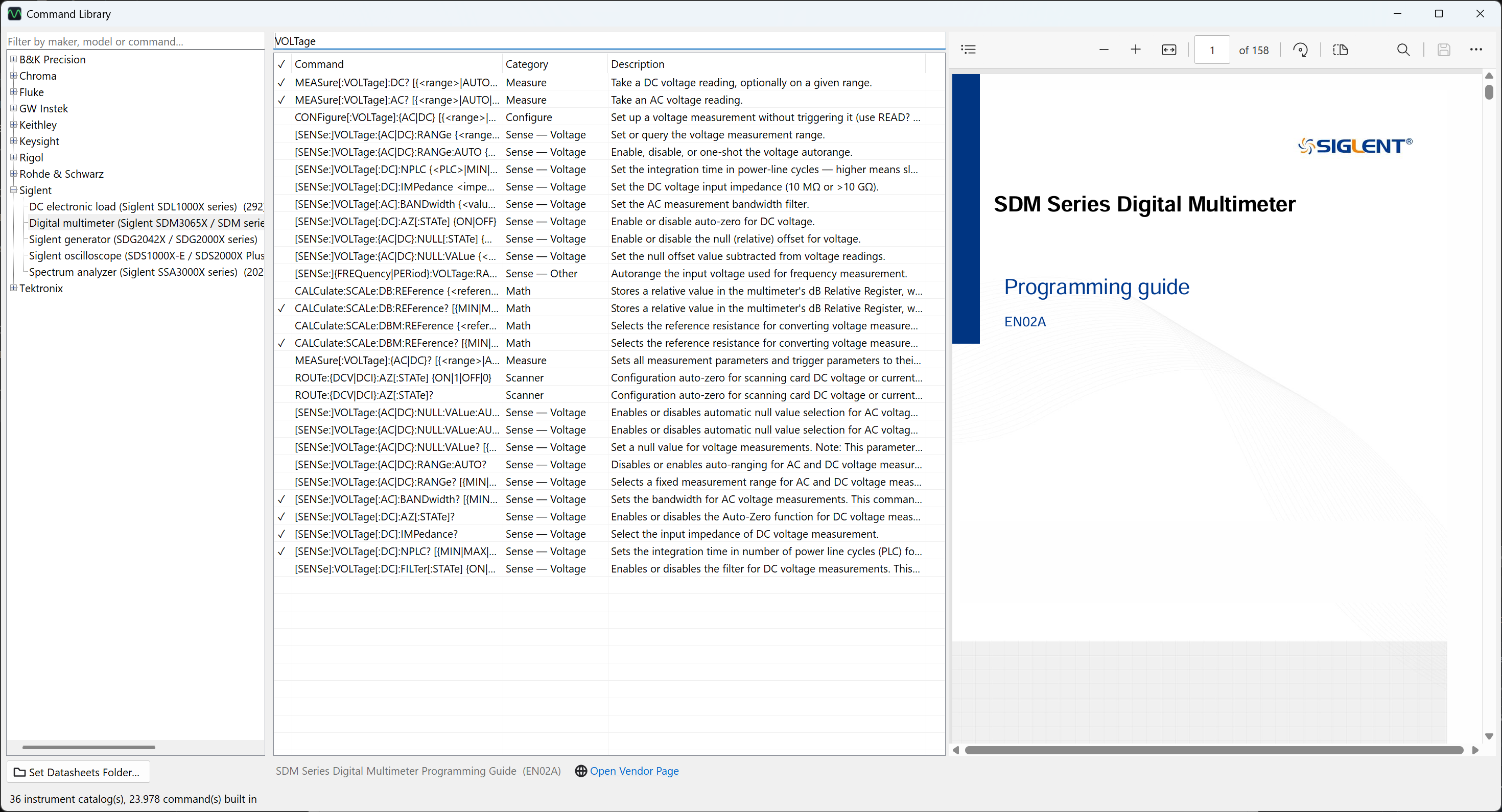This screenshot has height=812, width=1502.
Task: Toggle the PDF page view icon
Action: pyautogui.click(x=1341, y=50)
